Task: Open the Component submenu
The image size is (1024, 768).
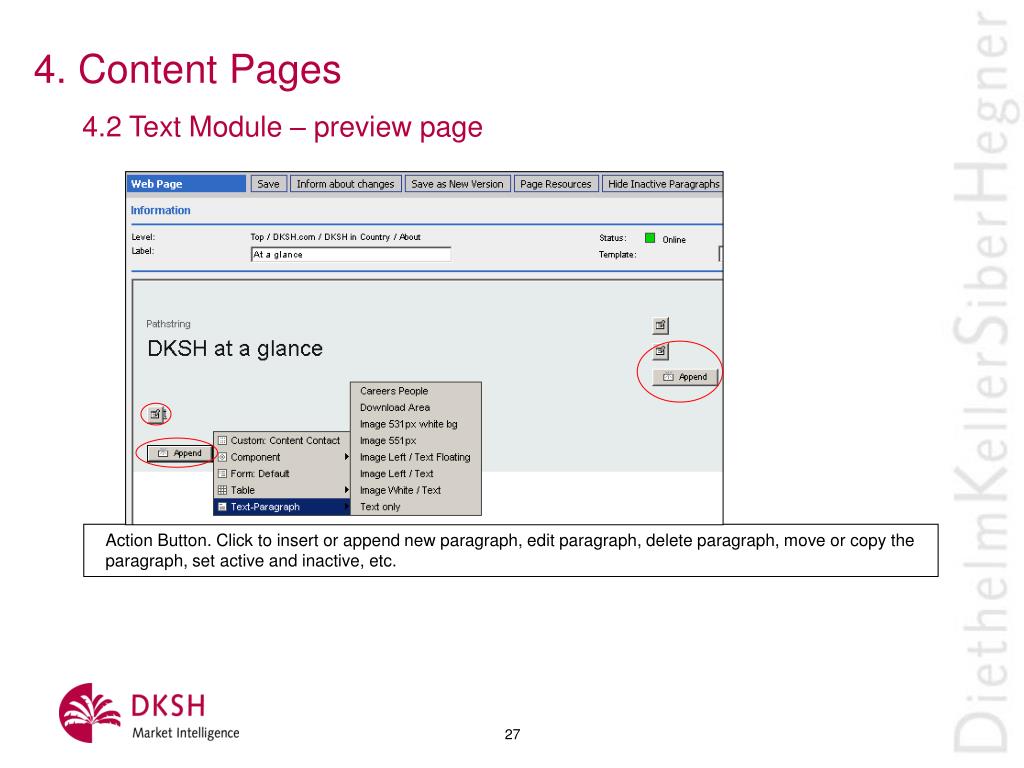Action: pyautogui.click(x=282, y=457)
